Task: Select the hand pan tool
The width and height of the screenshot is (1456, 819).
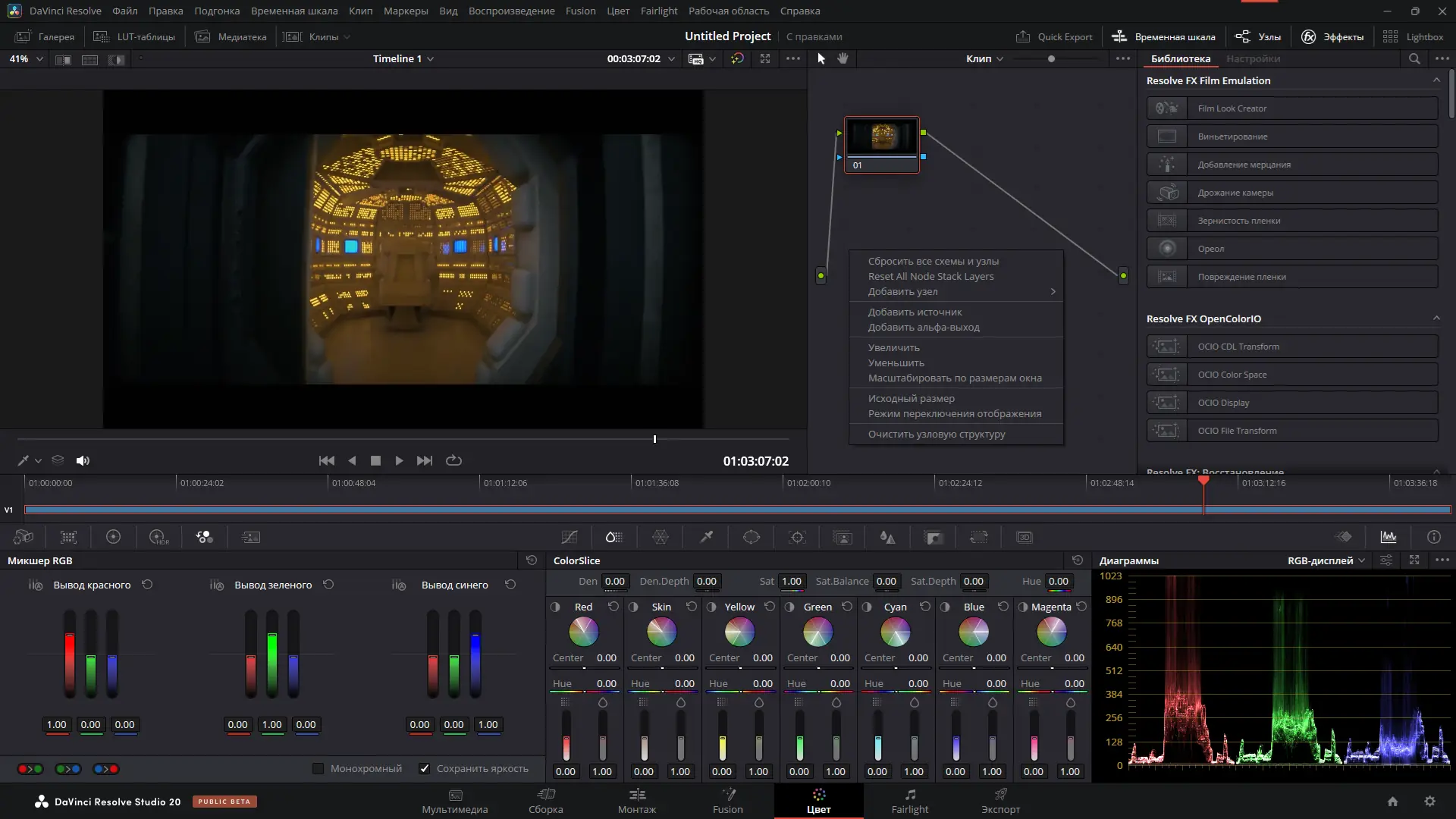Action: 843,58
